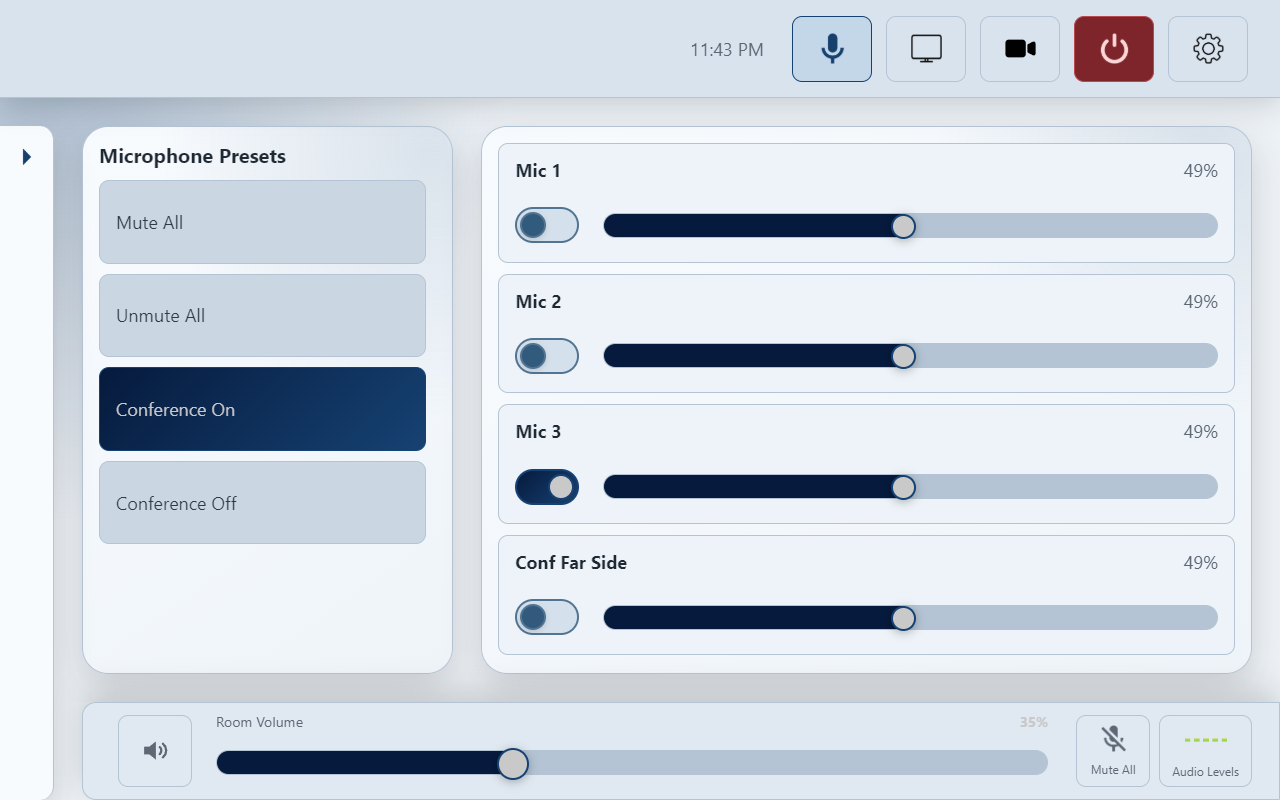Click the Mic 2 49% value

click(x=1201, y=302)
